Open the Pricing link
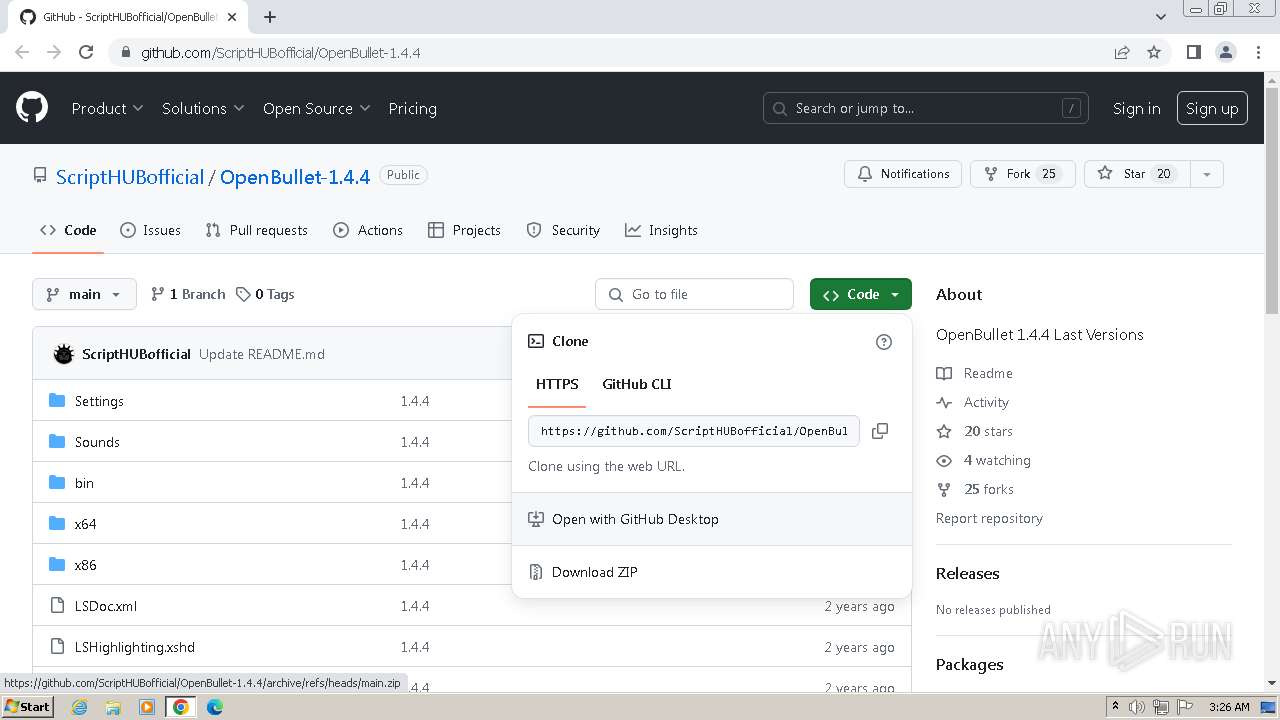This screenshot has height=720, width=1280. 412,108
